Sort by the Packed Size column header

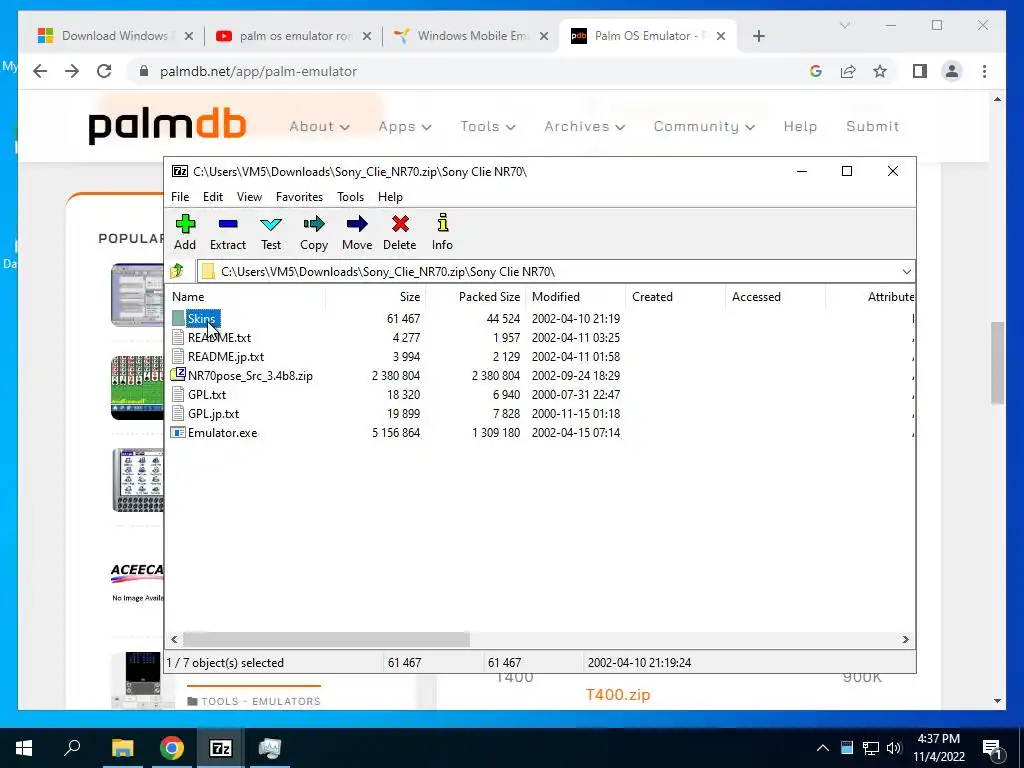coord(475,296)
